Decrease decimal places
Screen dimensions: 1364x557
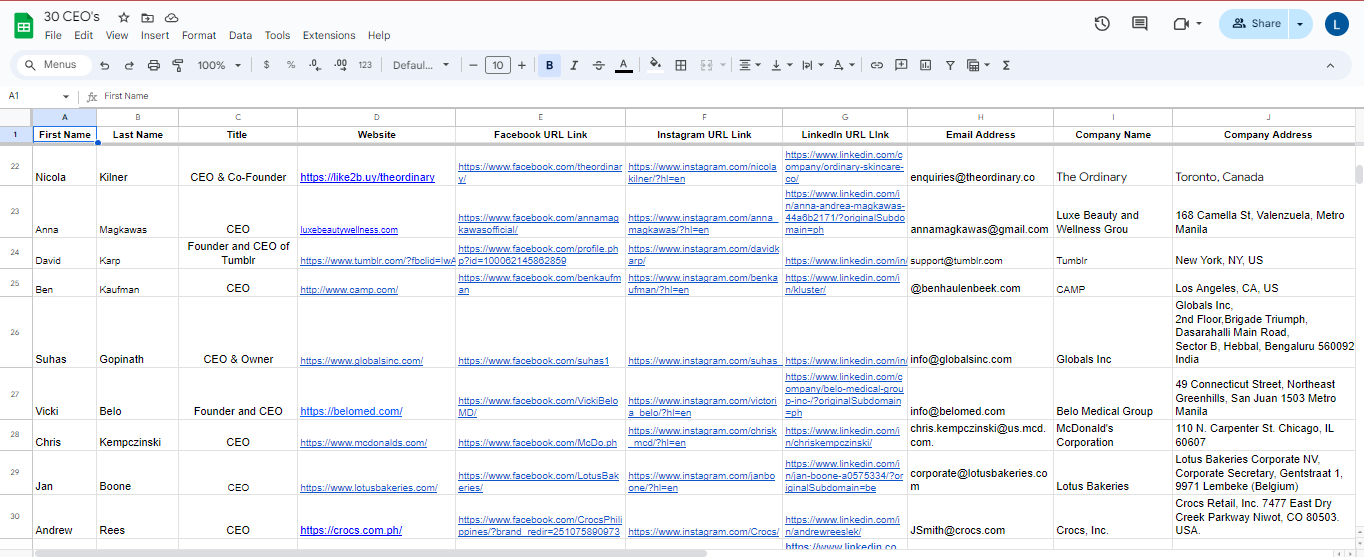tap(315, 65)
